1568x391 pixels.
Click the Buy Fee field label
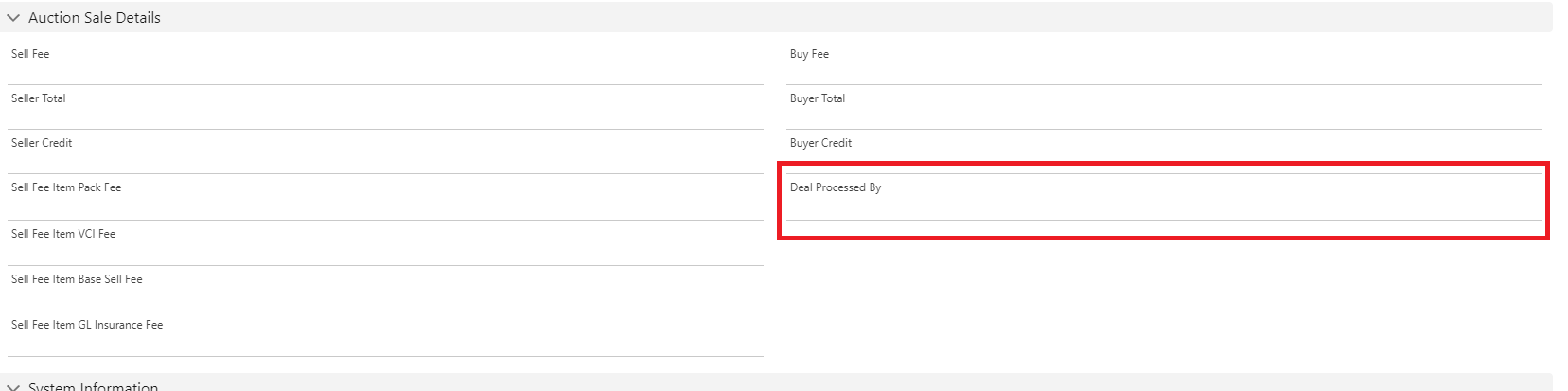(x=809, y=54)
